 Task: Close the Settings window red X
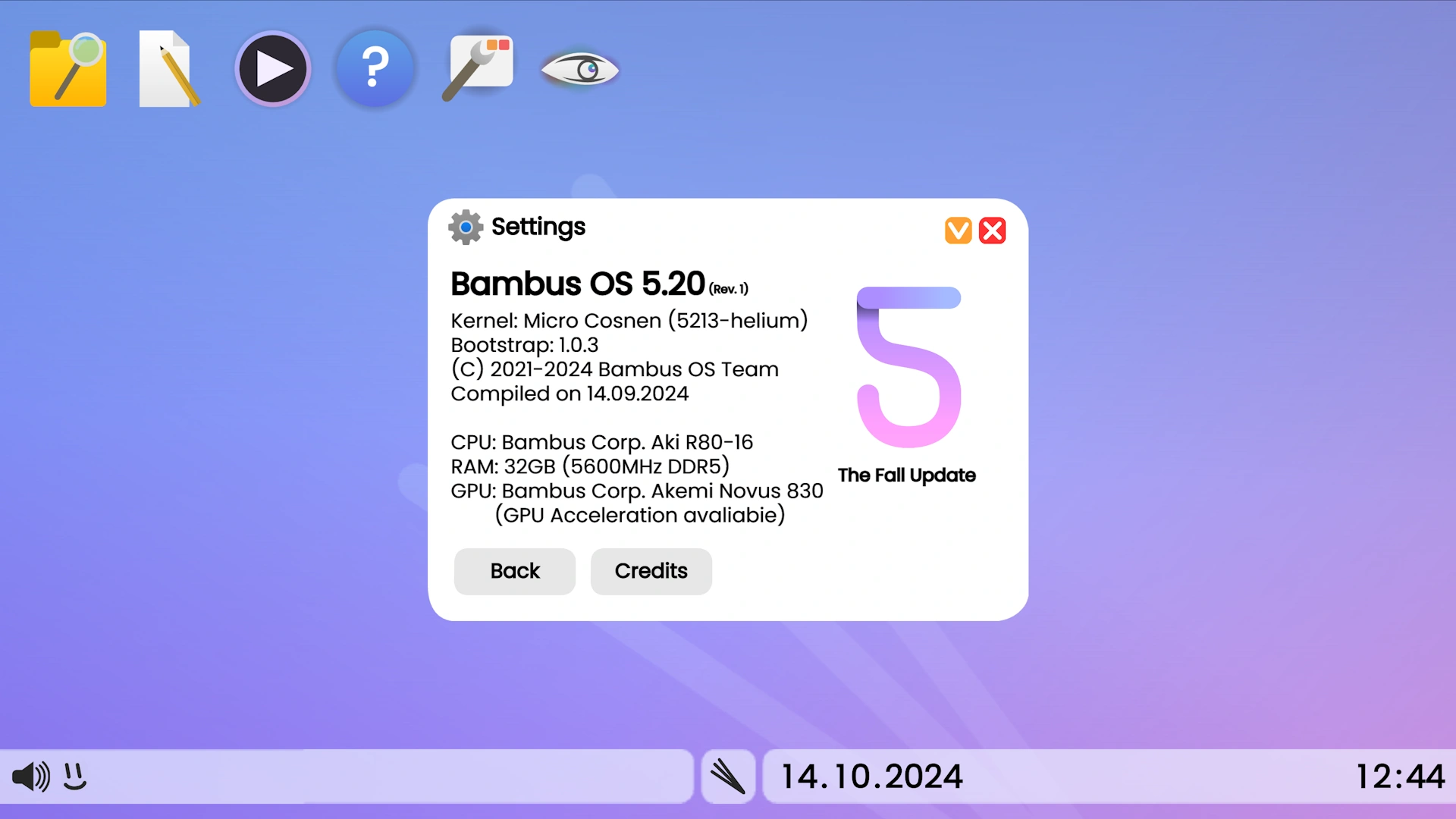click(992, 231)
